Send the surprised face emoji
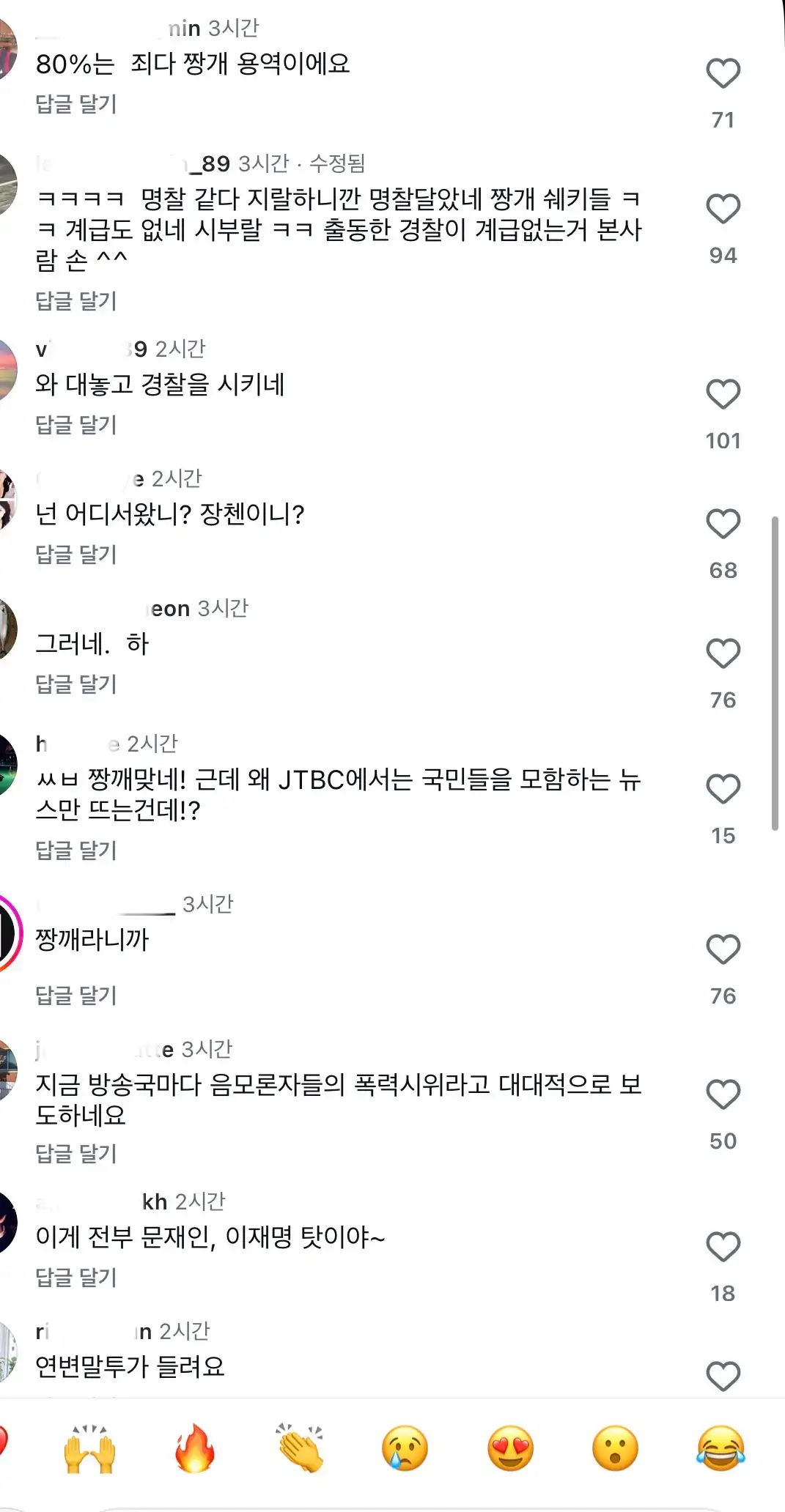The height and width of the screenshot is (1512, 785). [616, 1449]
